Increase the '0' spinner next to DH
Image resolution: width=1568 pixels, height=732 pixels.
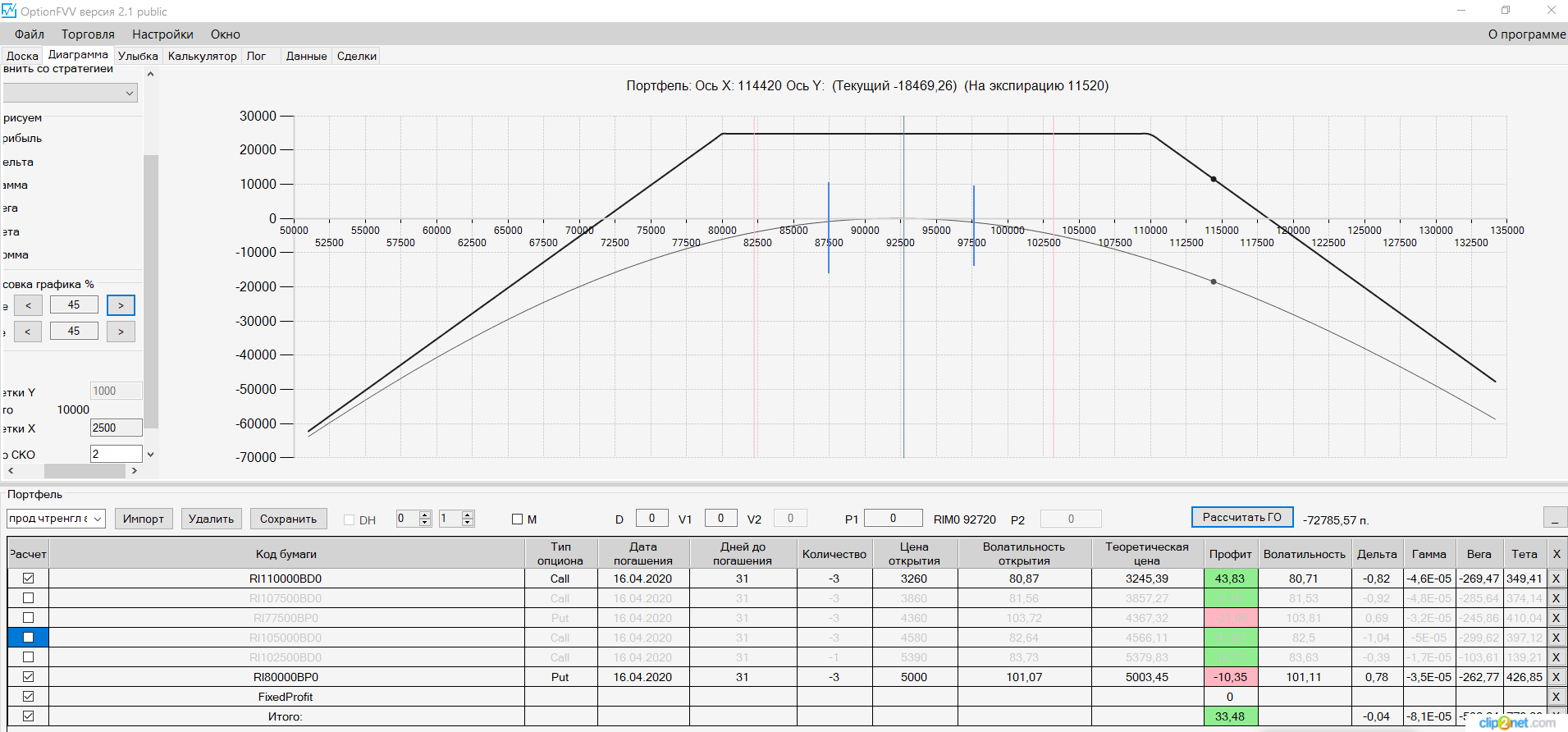425,515
